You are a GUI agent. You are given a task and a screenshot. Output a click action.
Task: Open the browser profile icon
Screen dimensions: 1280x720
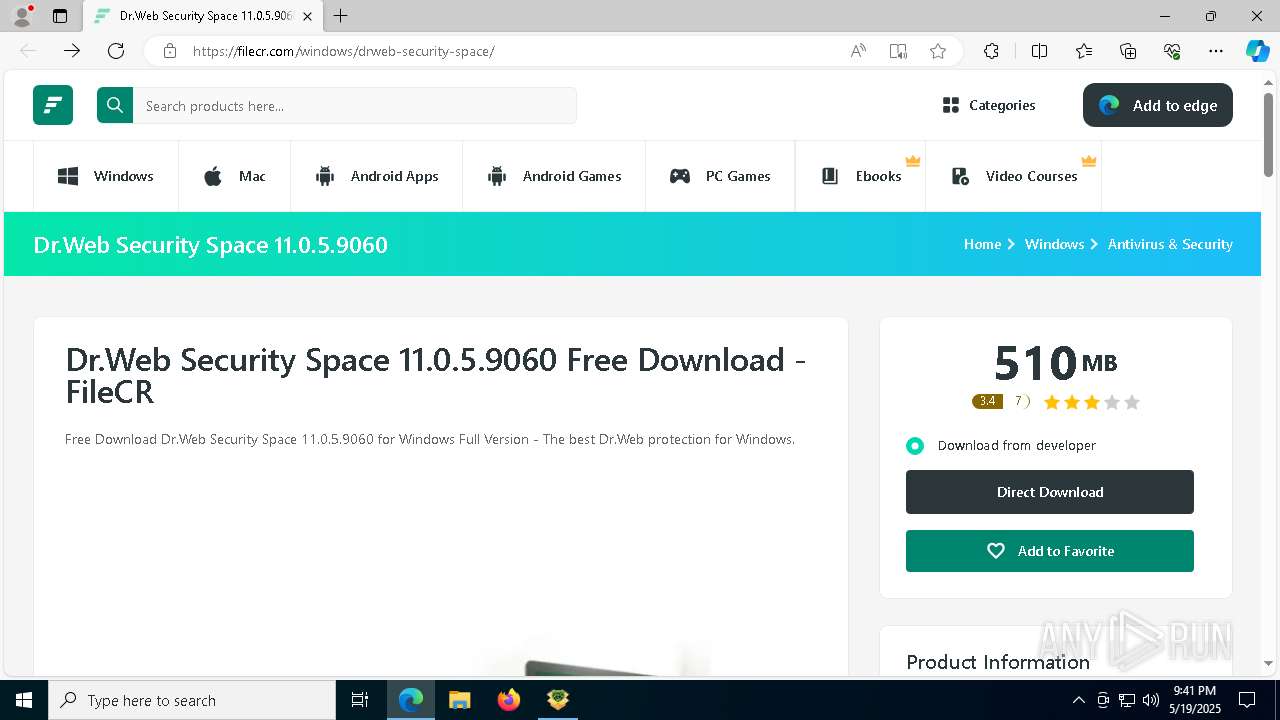pyautogui.click(x=22, y=16)
